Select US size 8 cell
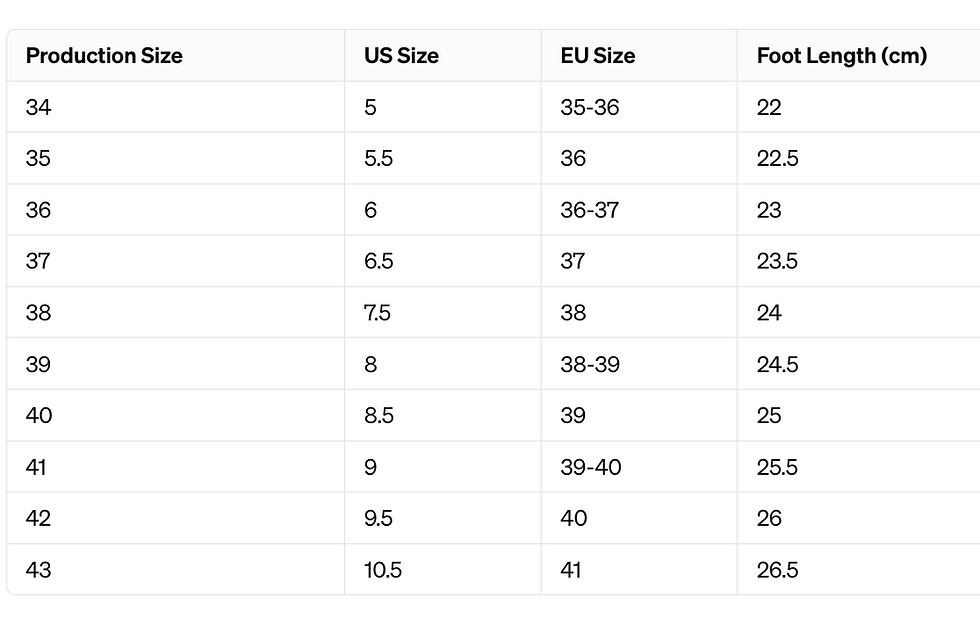 coord(442,364)
